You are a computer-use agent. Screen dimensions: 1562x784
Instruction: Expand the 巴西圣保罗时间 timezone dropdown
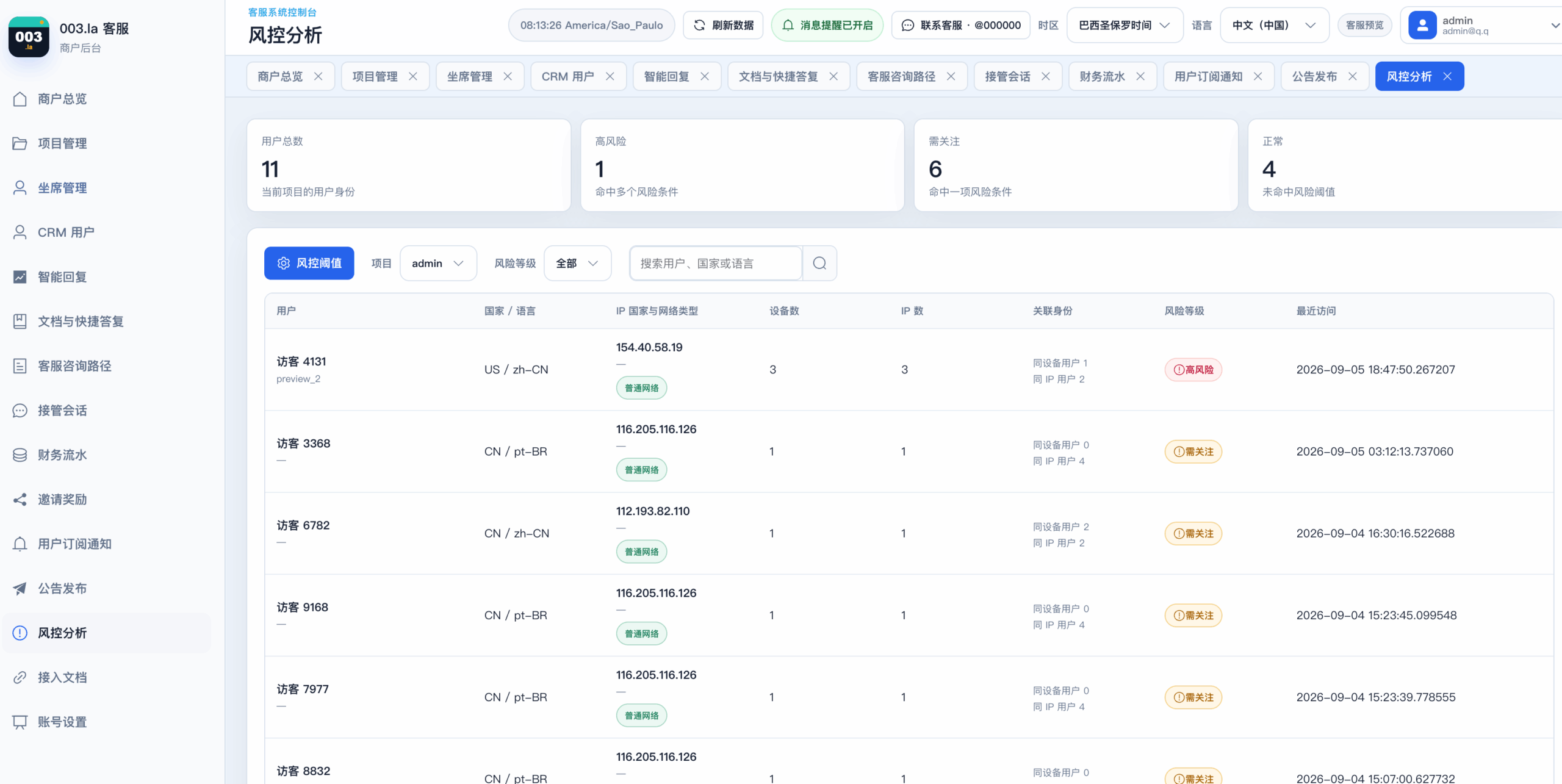[x=1125, y=25]
